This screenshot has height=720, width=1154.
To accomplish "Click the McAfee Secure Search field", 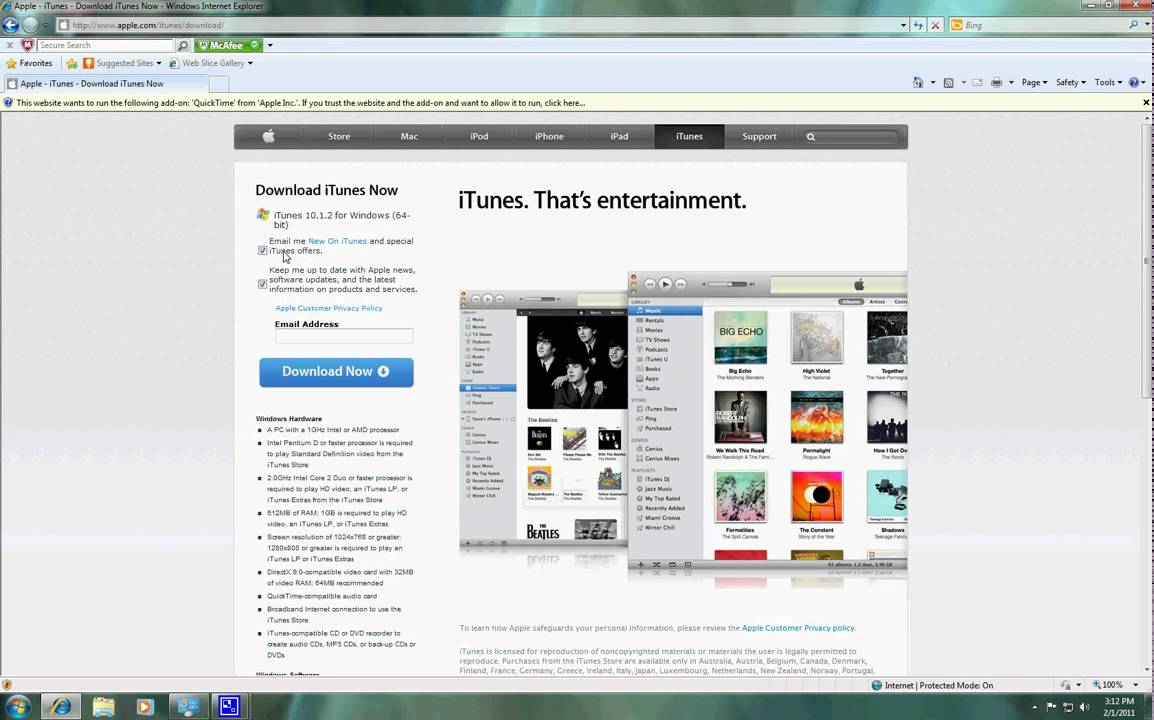I will point(105,46).
